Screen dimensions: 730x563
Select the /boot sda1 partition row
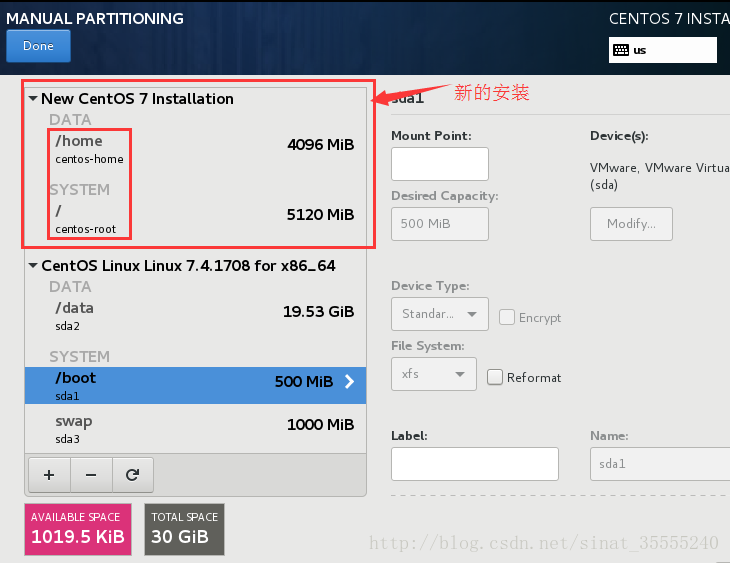[196, 386]
